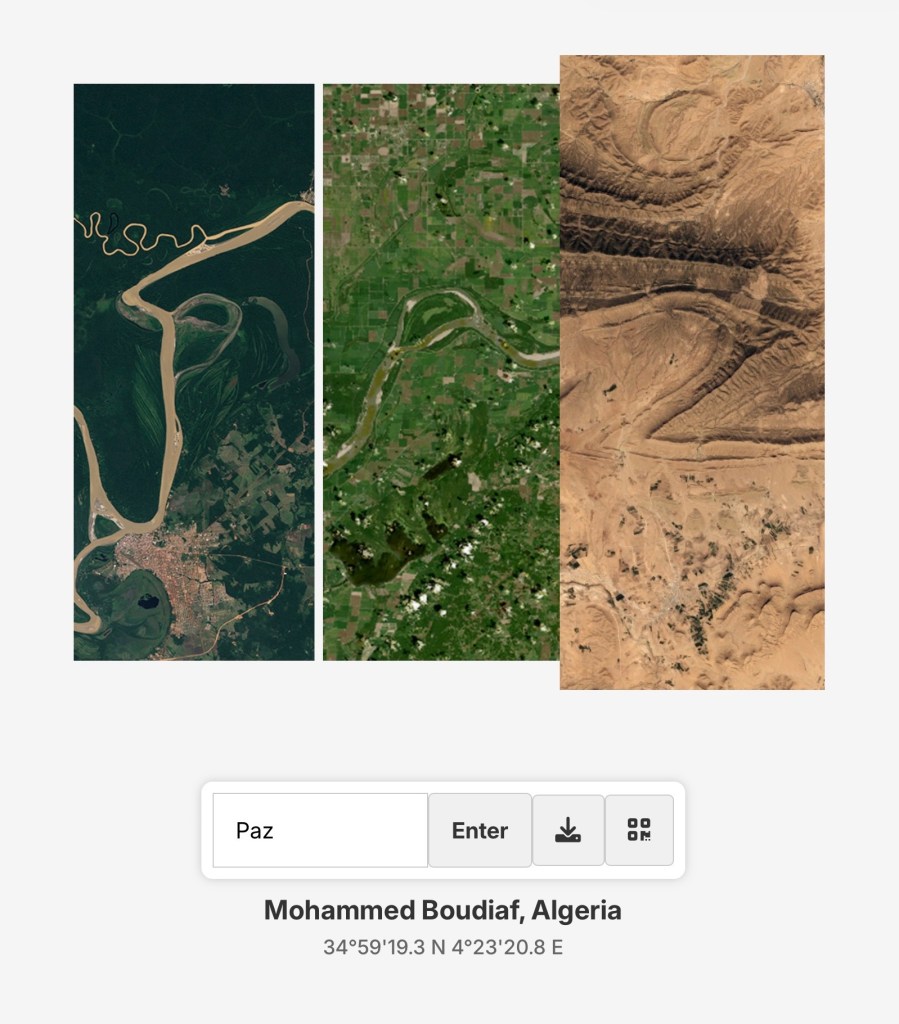Select the dark river satellite tile
This screenshot has width=899, height=1024.
[x=194, y=372]
